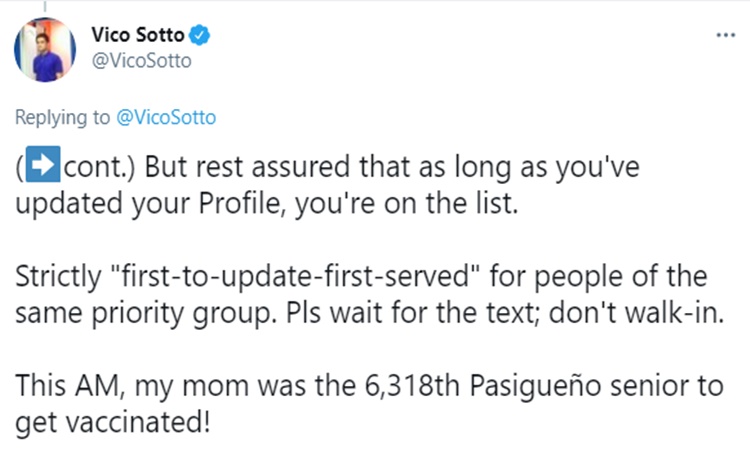Click '(cont.)' at the tweet's start
Image resolution: width=750 pixels, height=450 pixels.
[76, 166]
